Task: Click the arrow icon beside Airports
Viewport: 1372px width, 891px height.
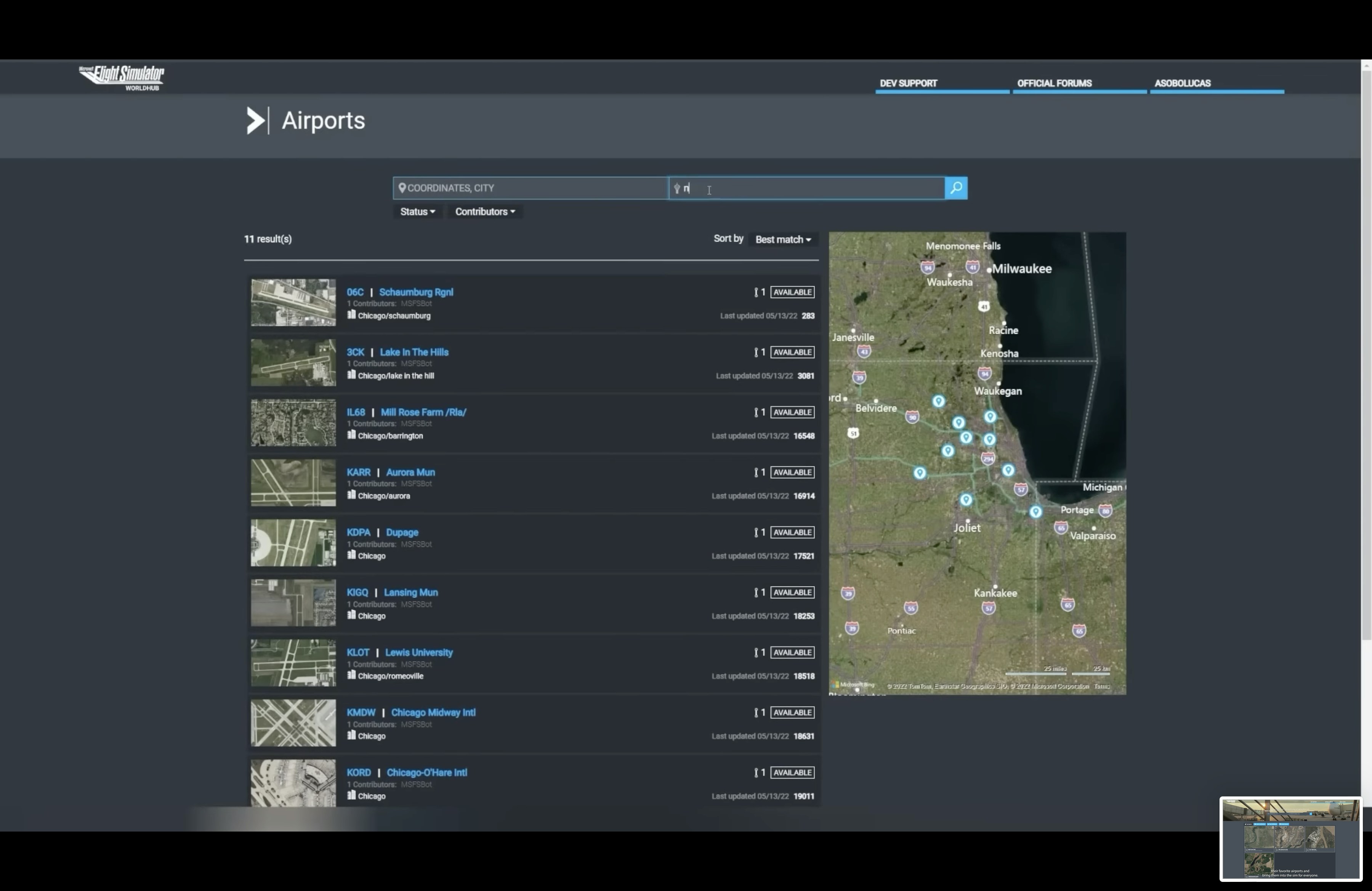Action: [x=255, y=121]
